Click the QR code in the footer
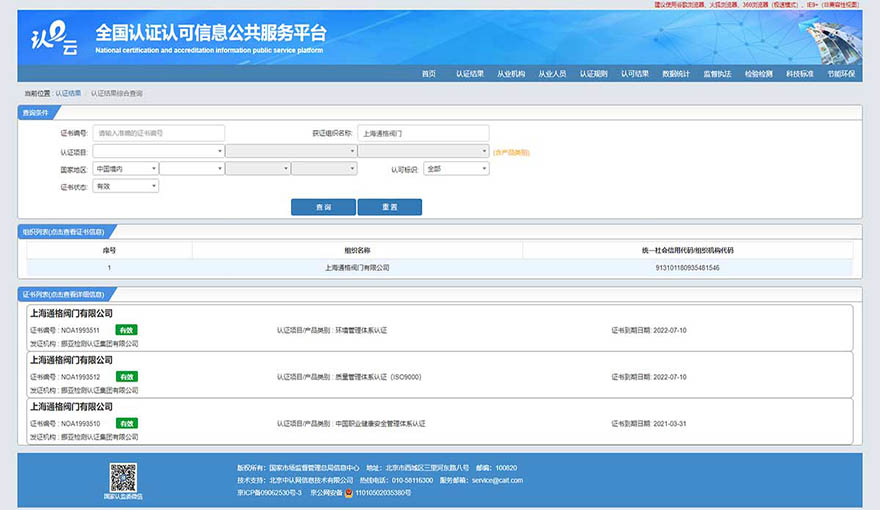The image size is (880, 510). click(123, 477)
